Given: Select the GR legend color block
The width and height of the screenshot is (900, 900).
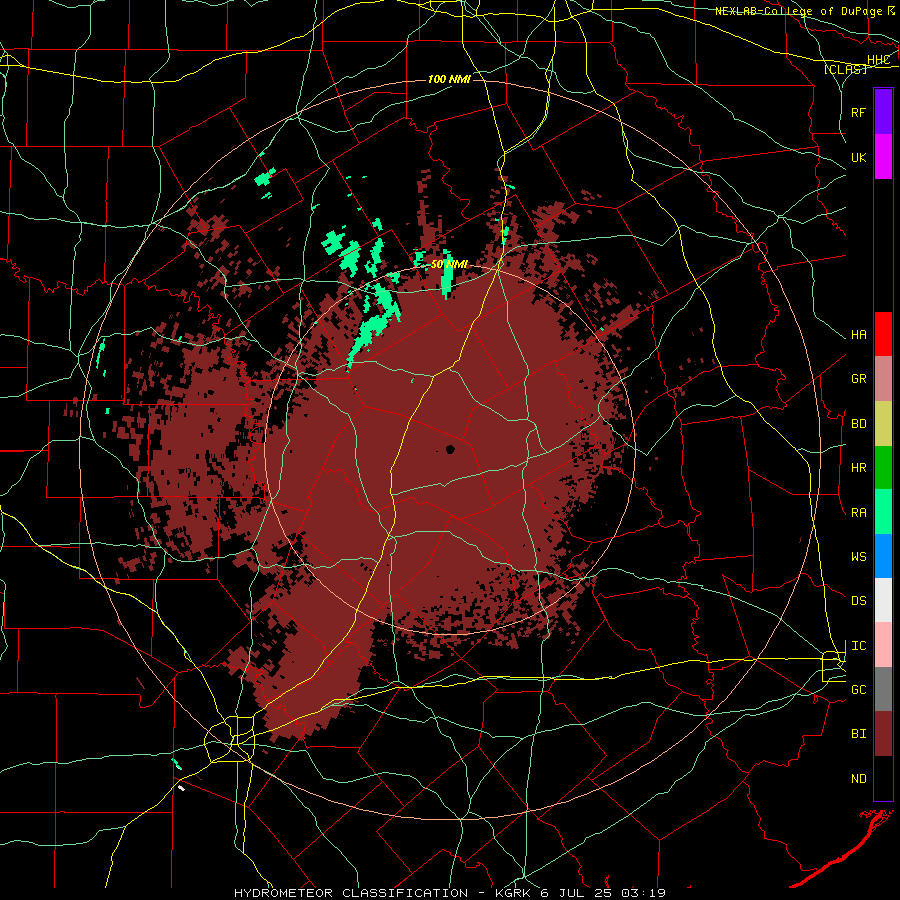Looking at the screenshot, I should pos(883,379).
